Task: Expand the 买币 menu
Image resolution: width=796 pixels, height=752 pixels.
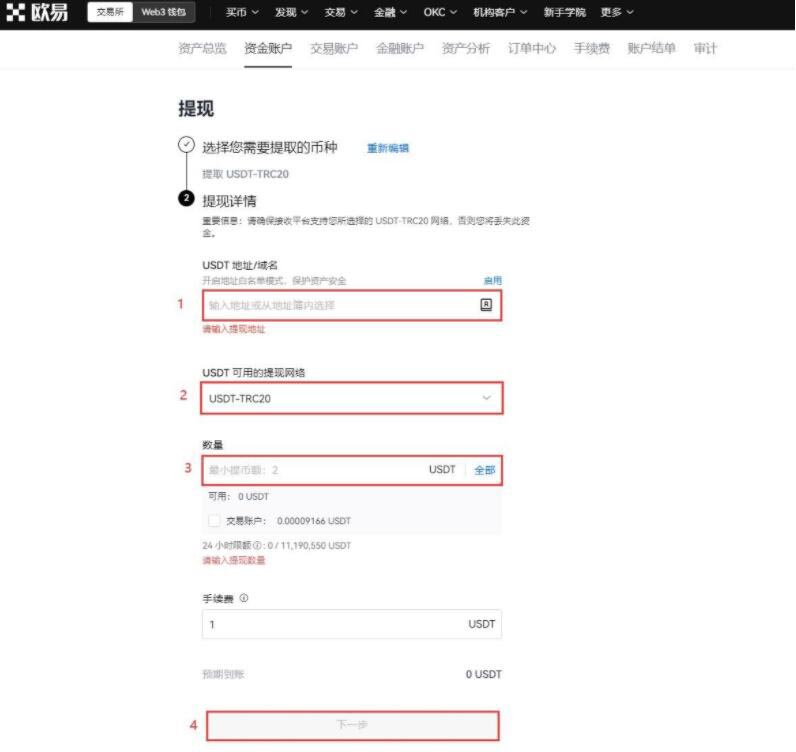Action: (x=242, y=12)
